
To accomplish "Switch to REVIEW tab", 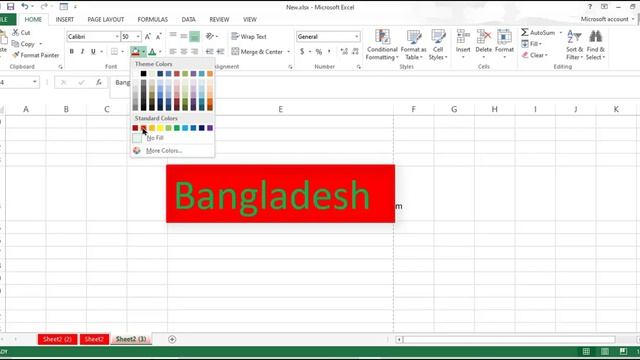I will click(x=219, y=19).
